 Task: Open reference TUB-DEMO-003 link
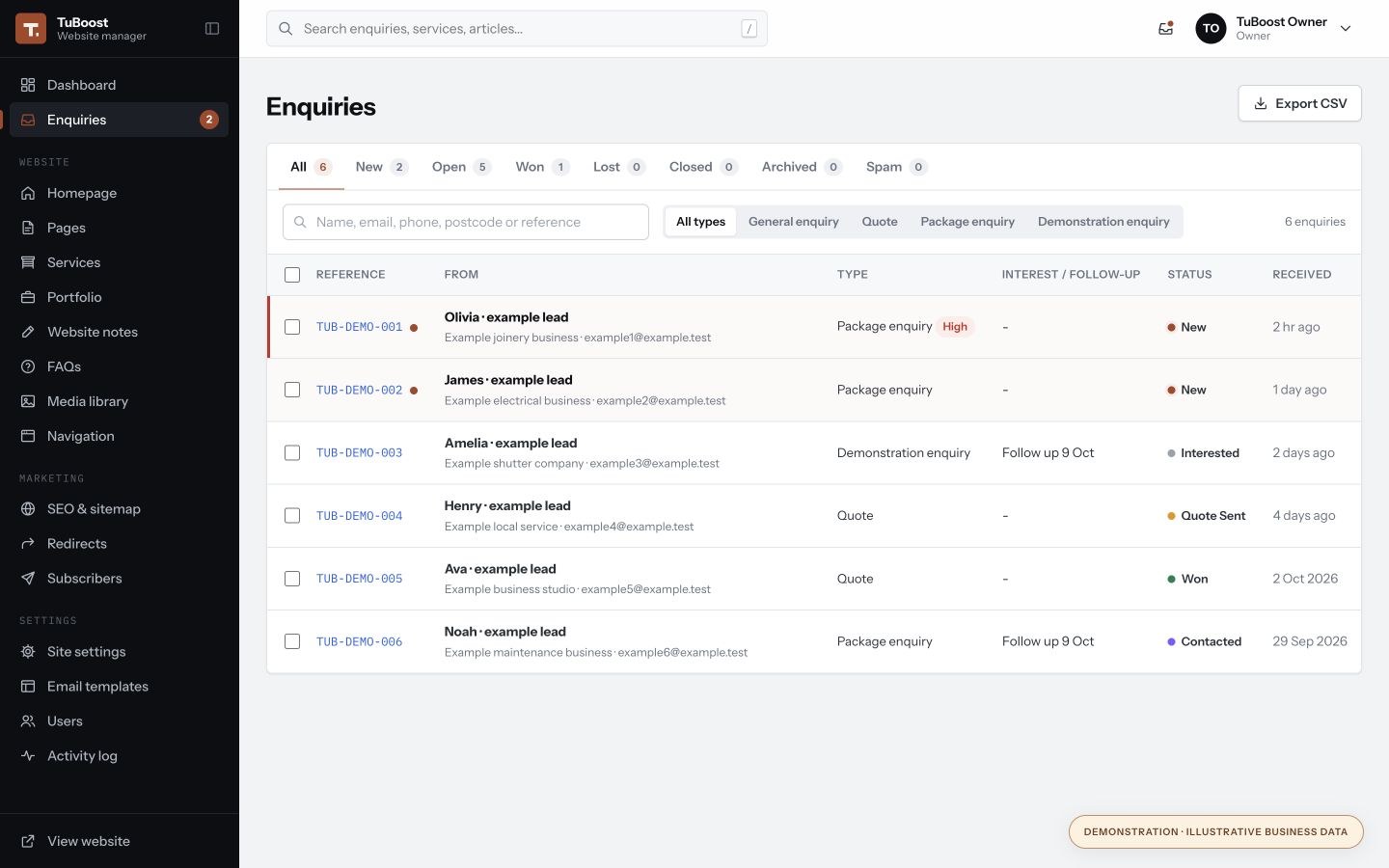tap(359, 453)
